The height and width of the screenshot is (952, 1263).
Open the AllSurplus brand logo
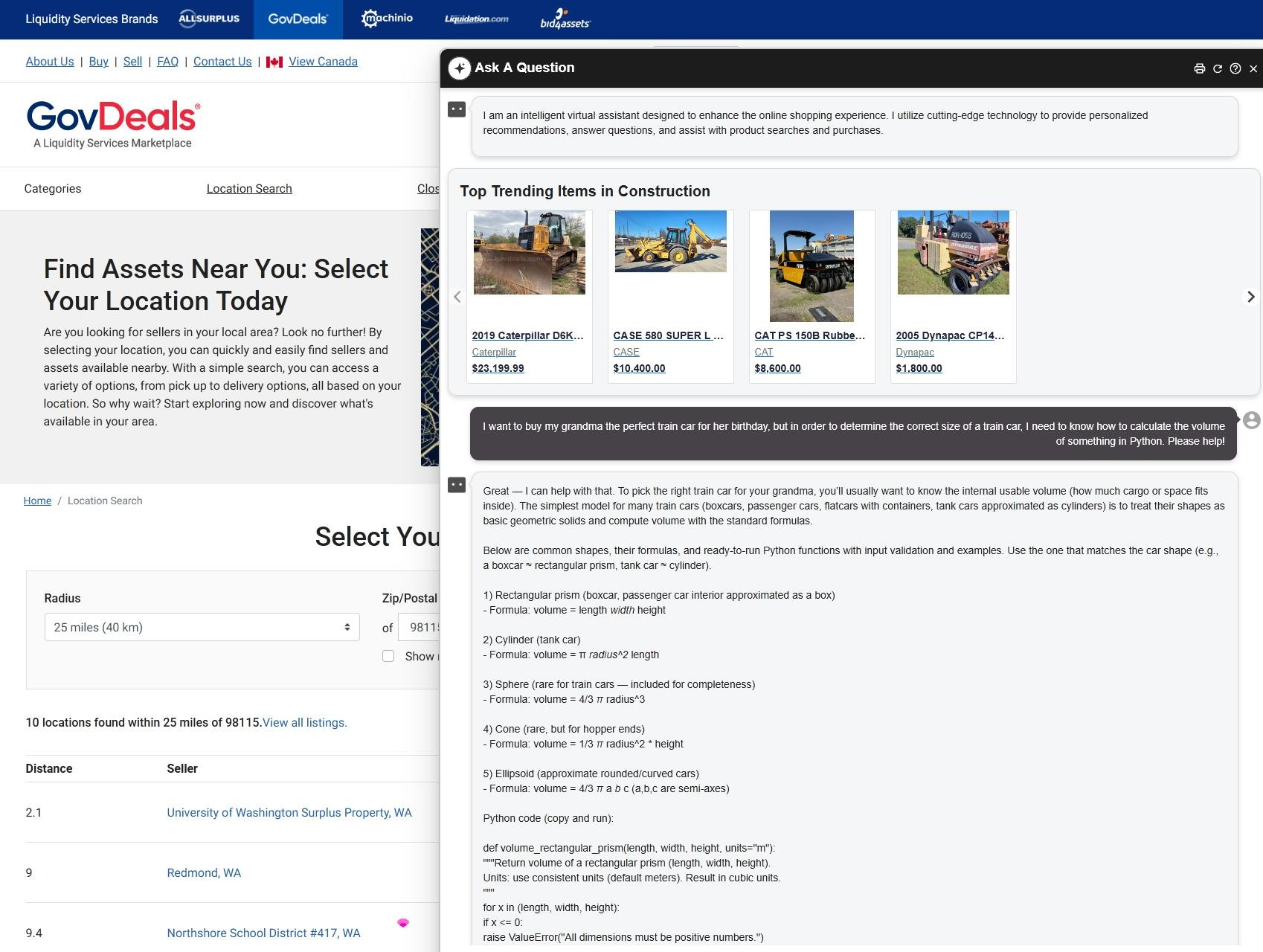click(209, 19)
